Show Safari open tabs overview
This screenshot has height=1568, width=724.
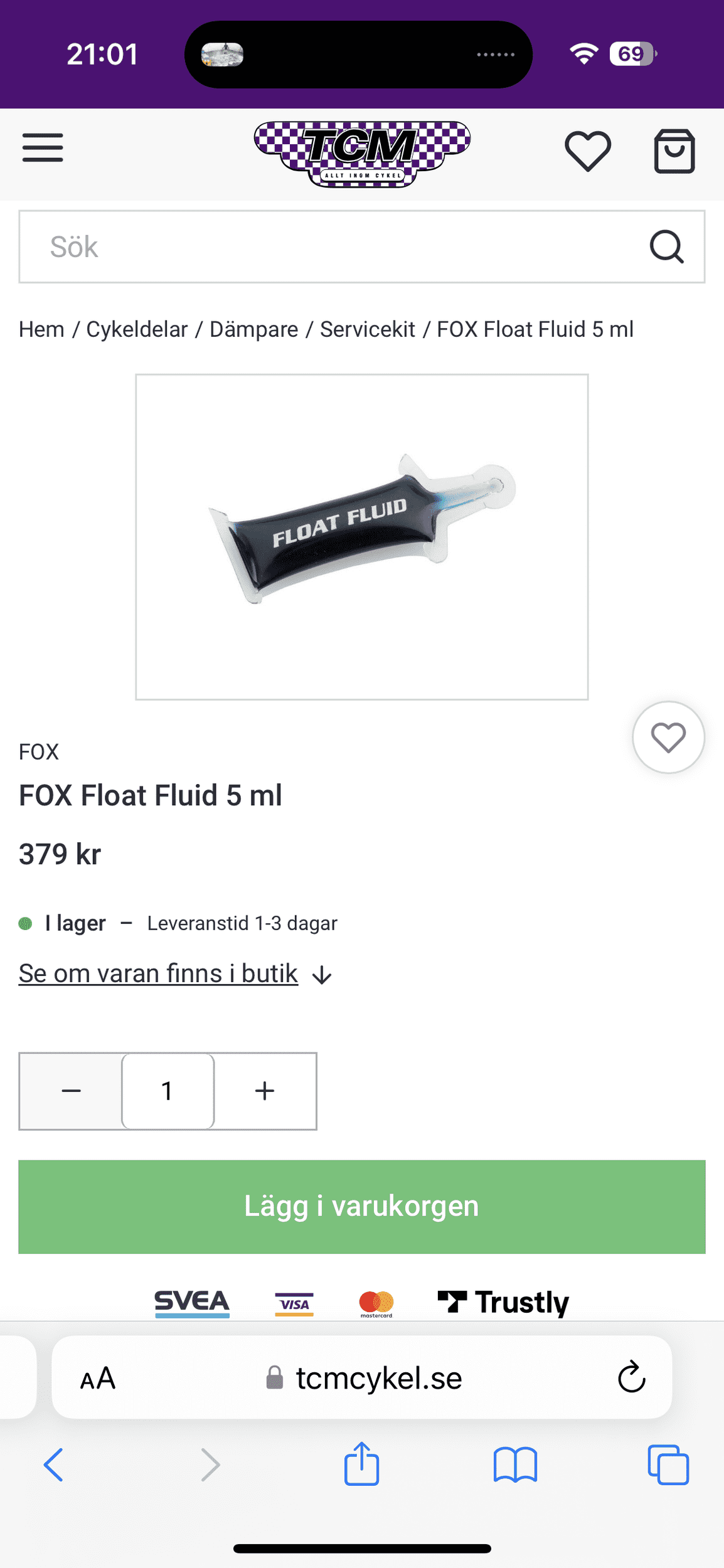(668, 1465)
